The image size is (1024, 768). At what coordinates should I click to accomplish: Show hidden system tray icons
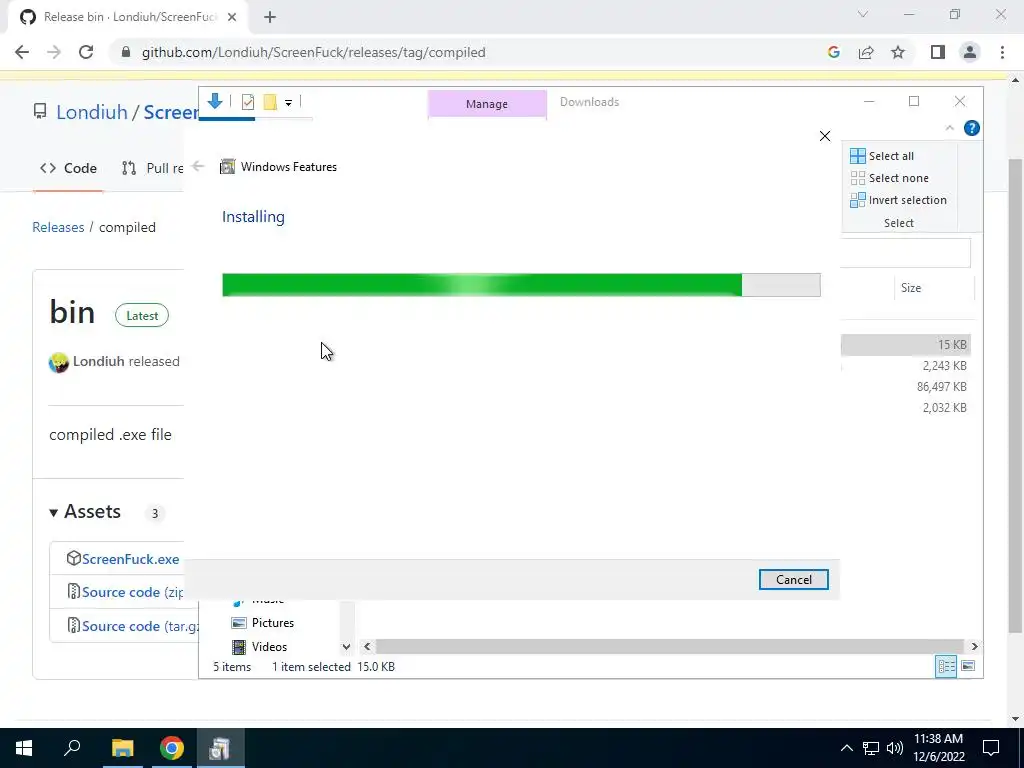[846, 748]
